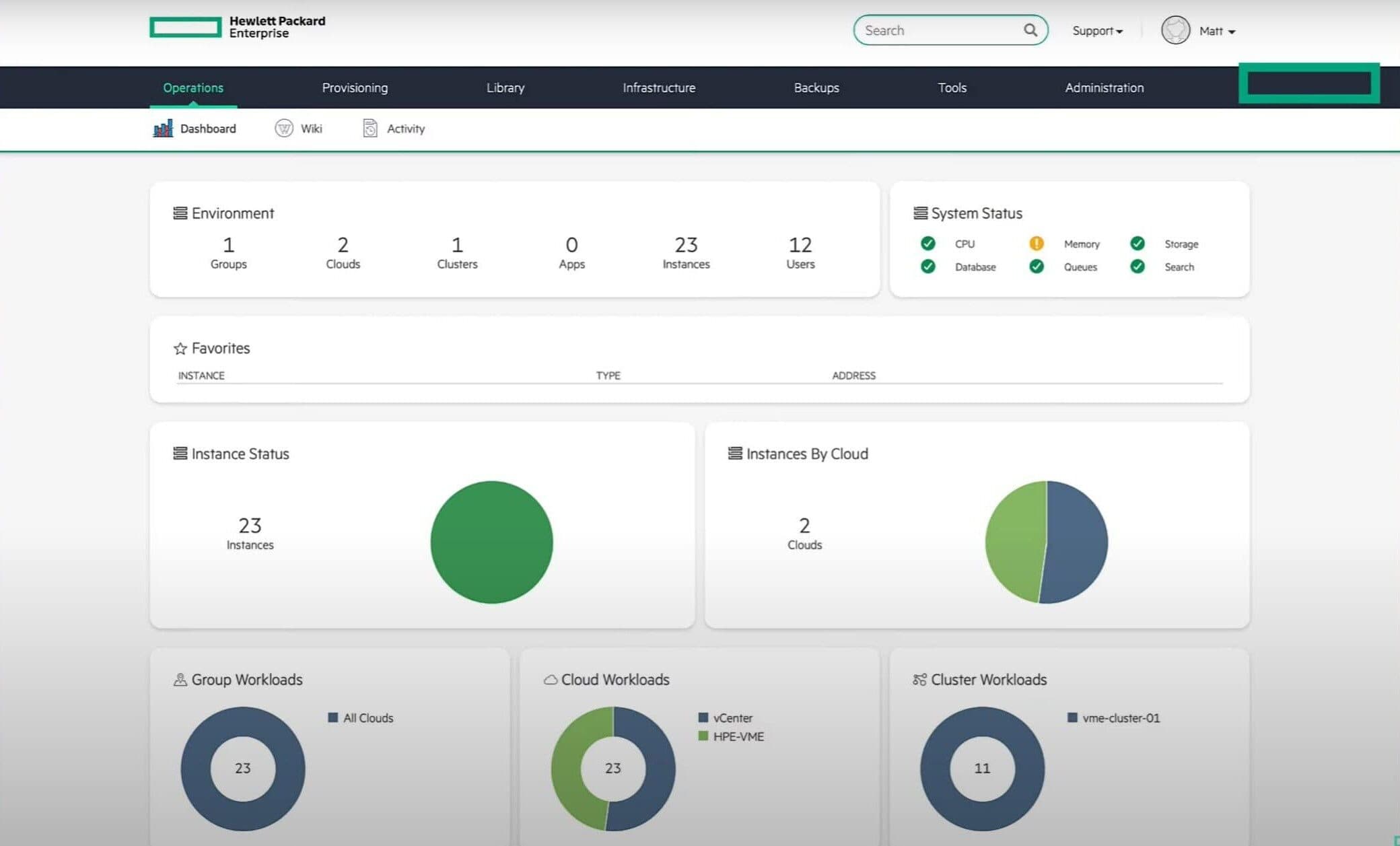Open the Matt user menu dropdown

tap(1217, 31)
